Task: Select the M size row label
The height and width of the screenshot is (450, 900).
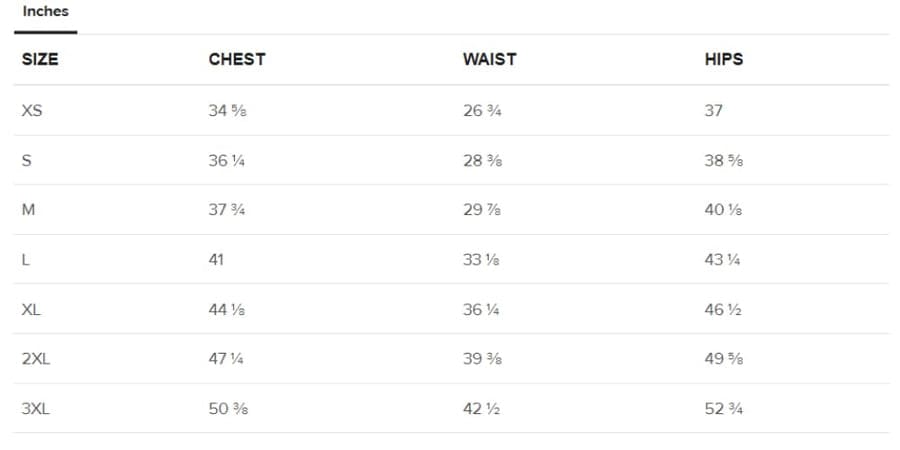Action: tap(28, 210)
